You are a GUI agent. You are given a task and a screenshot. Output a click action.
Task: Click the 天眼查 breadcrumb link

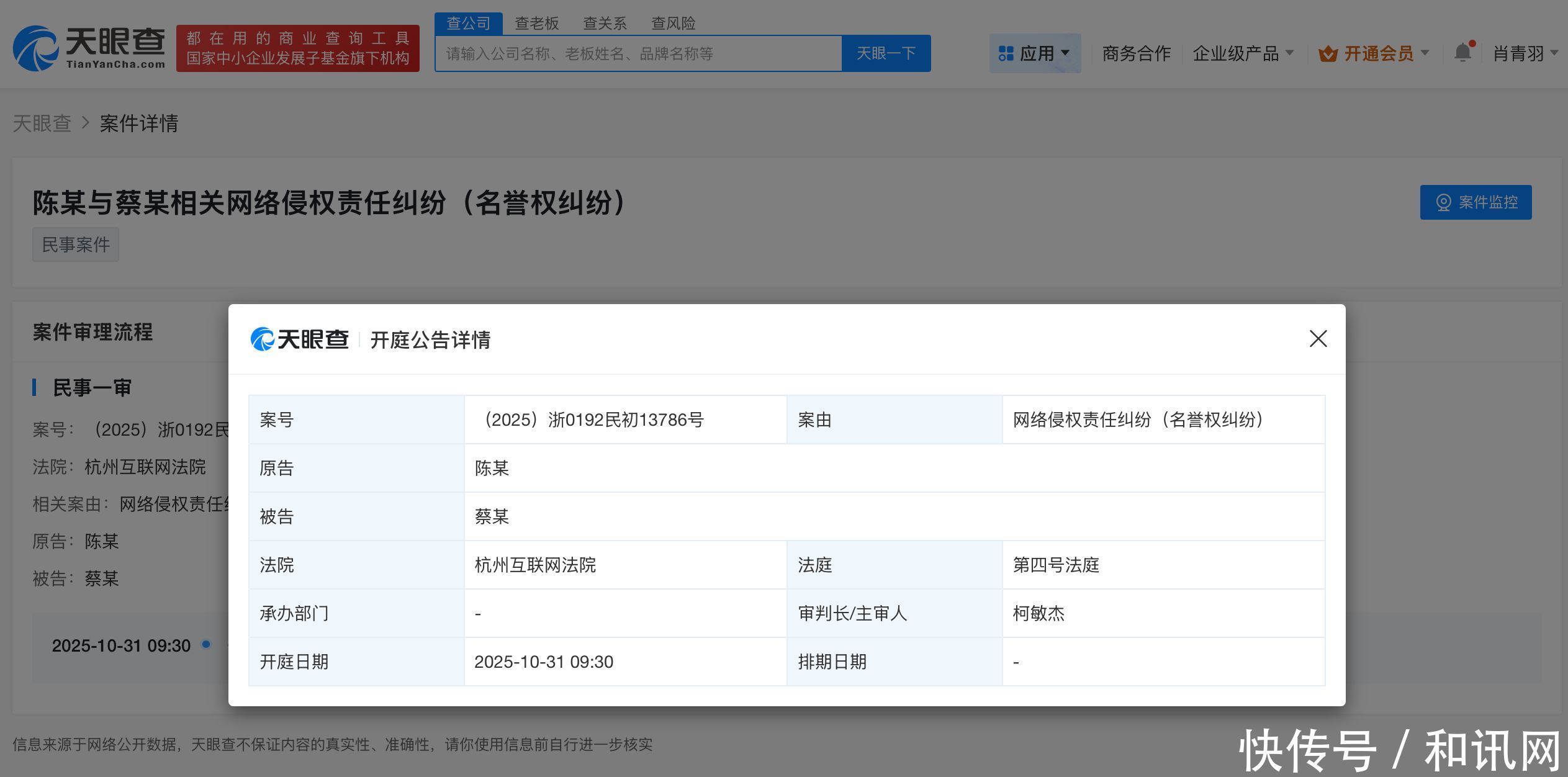pyautogui.click(x=42, y=124)
